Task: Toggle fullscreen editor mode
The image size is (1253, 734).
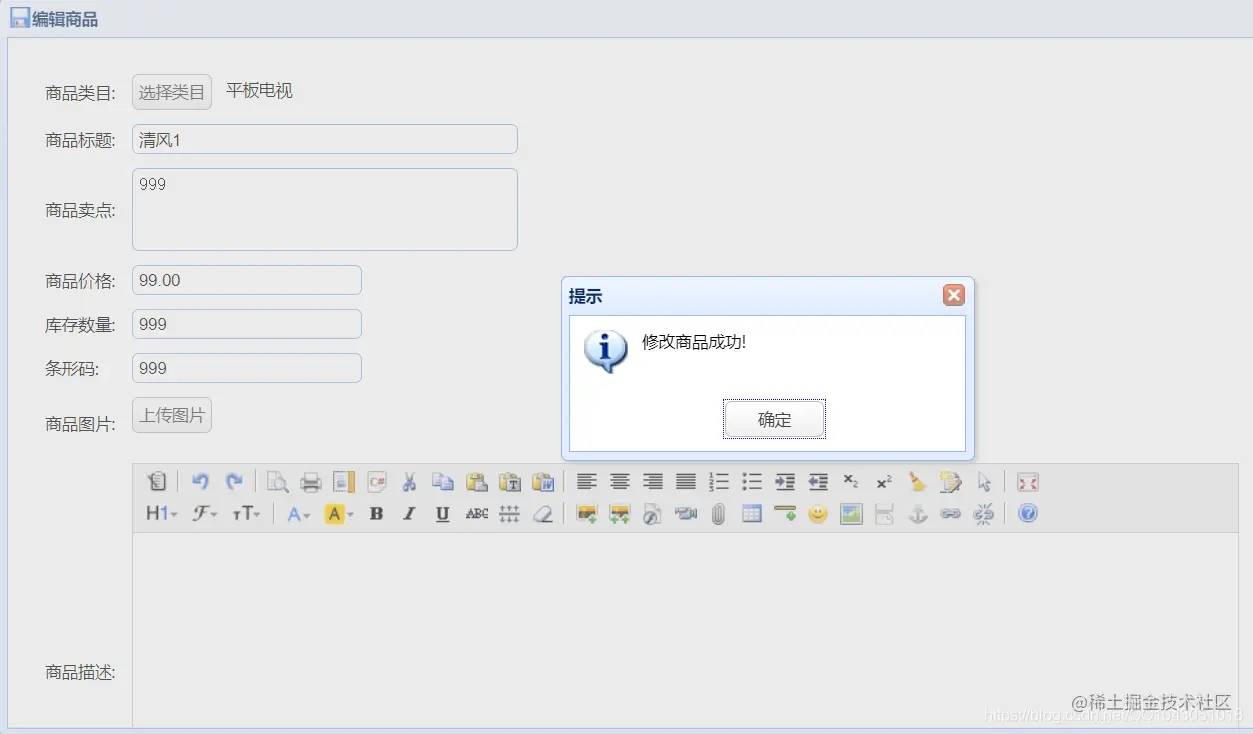Action: click(x=1028, y=482)
